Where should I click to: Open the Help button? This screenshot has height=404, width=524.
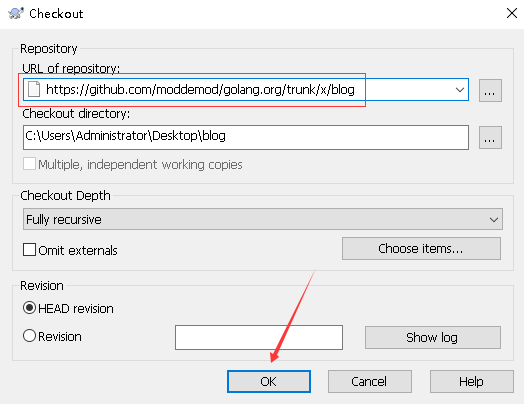[x=472, y=381]
